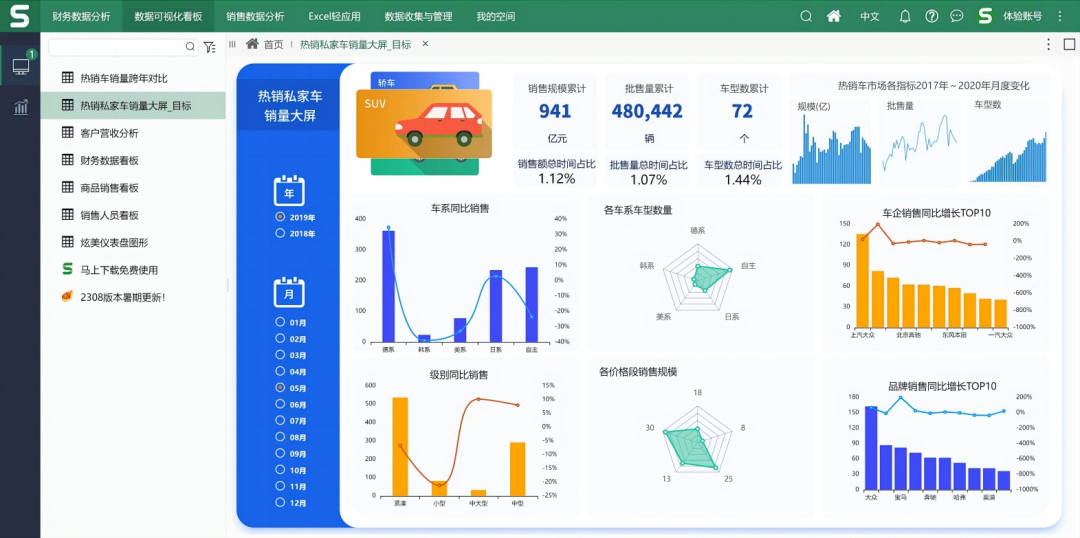
Task: Go to home via top bar house icon
Action: [834, 17]
